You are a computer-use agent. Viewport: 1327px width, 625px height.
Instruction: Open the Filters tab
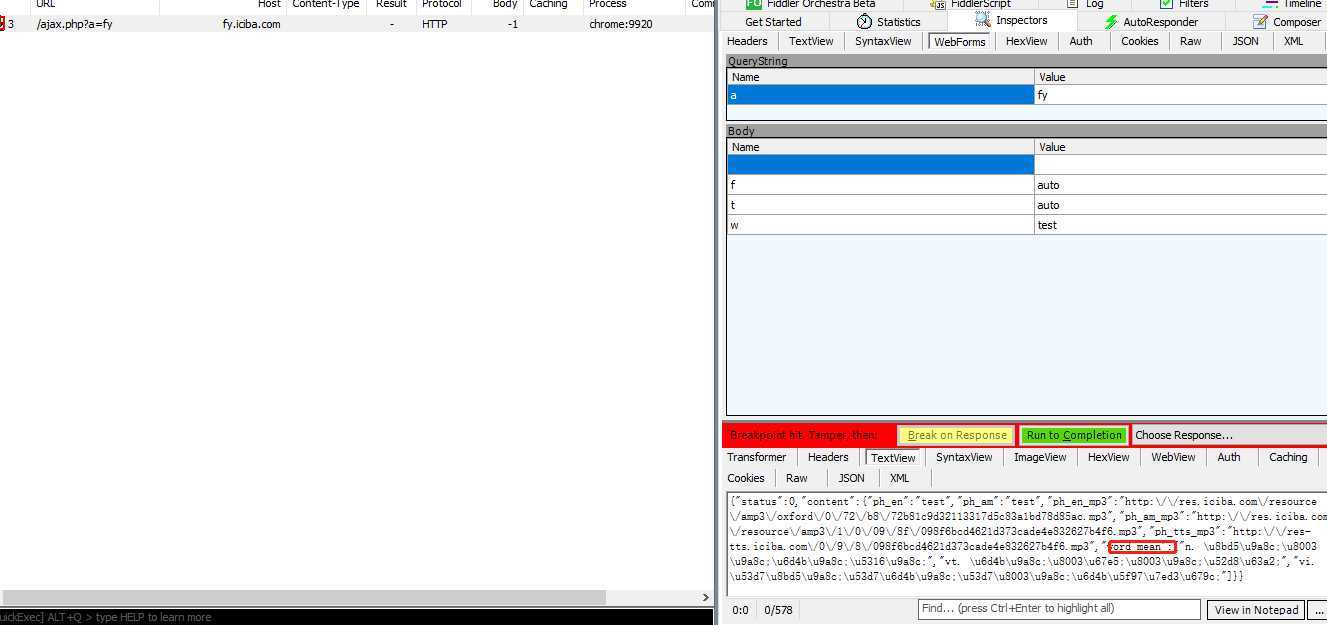1183,4
